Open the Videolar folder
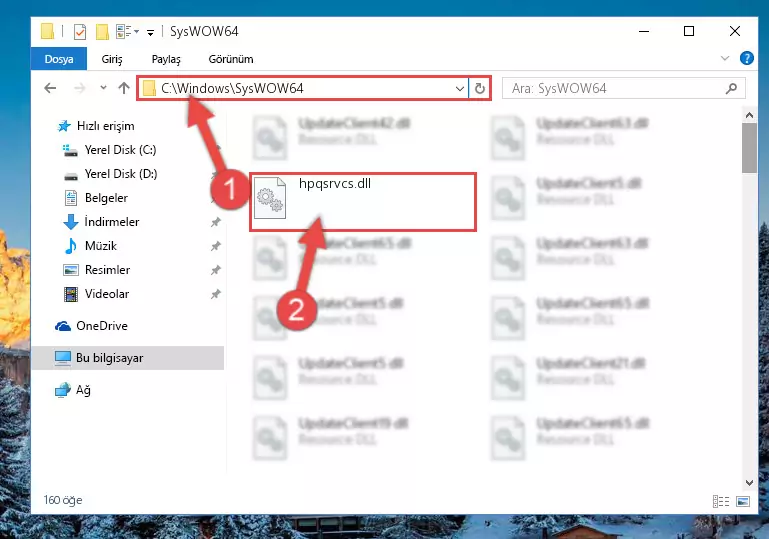Screen dimensions: 769x539 click(107, 294)
